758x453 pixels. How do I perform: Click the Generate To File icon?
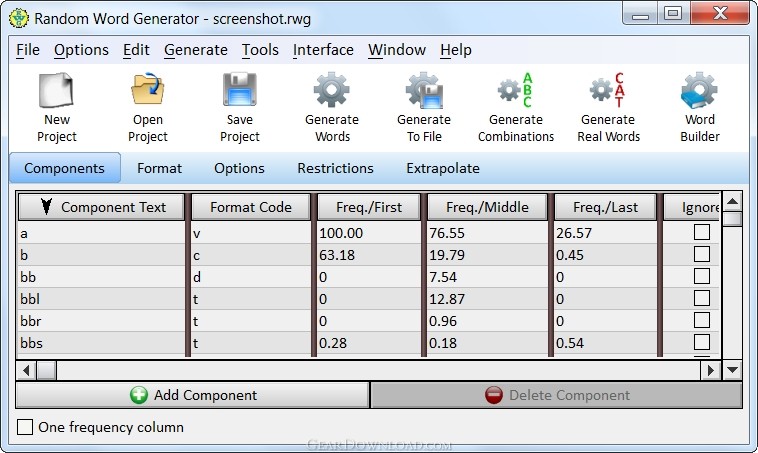pos(424,90)
